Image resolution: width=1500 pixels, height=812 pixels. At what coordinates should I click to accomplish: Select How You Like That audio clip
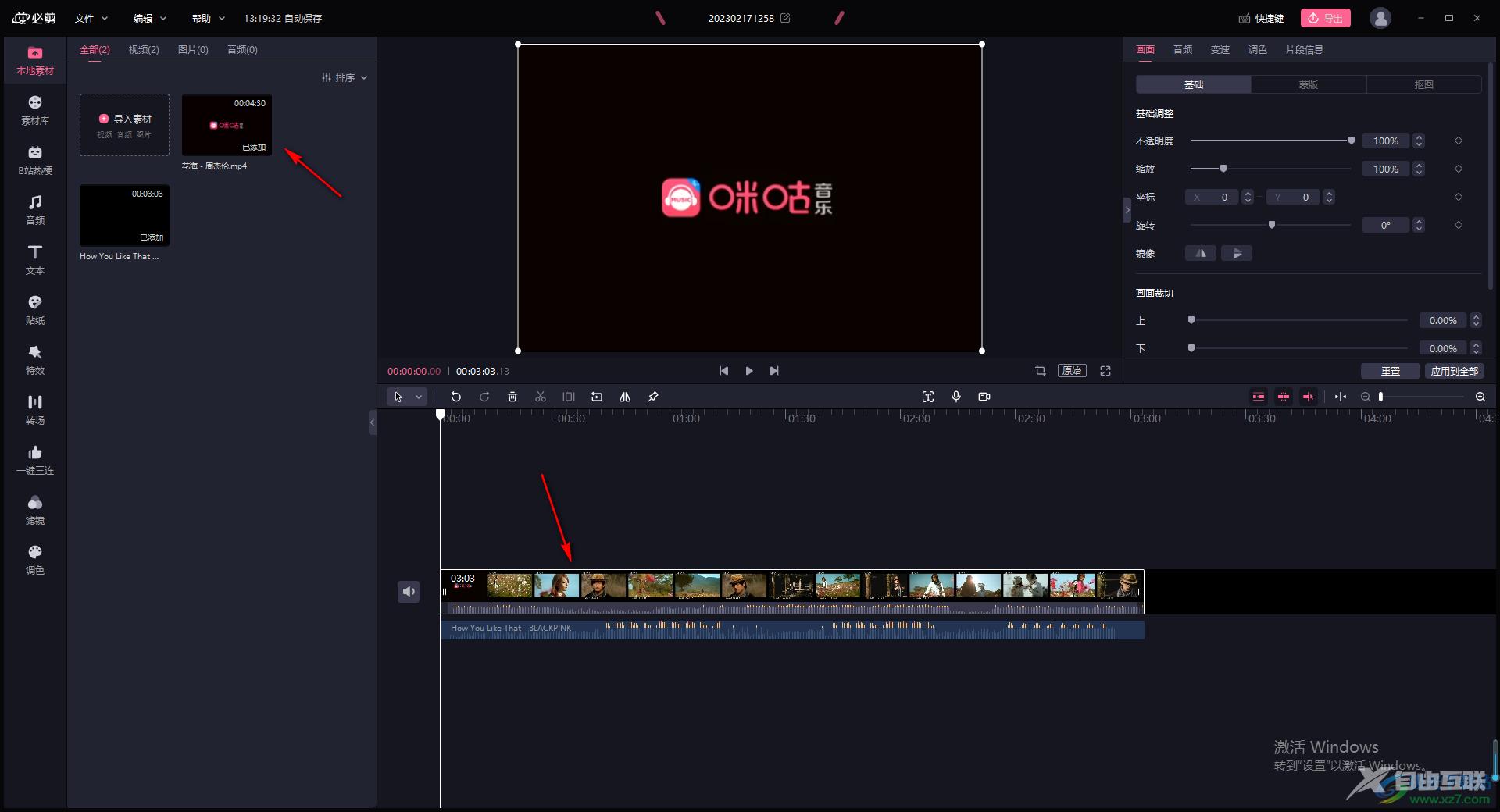(x=792, y=629)
